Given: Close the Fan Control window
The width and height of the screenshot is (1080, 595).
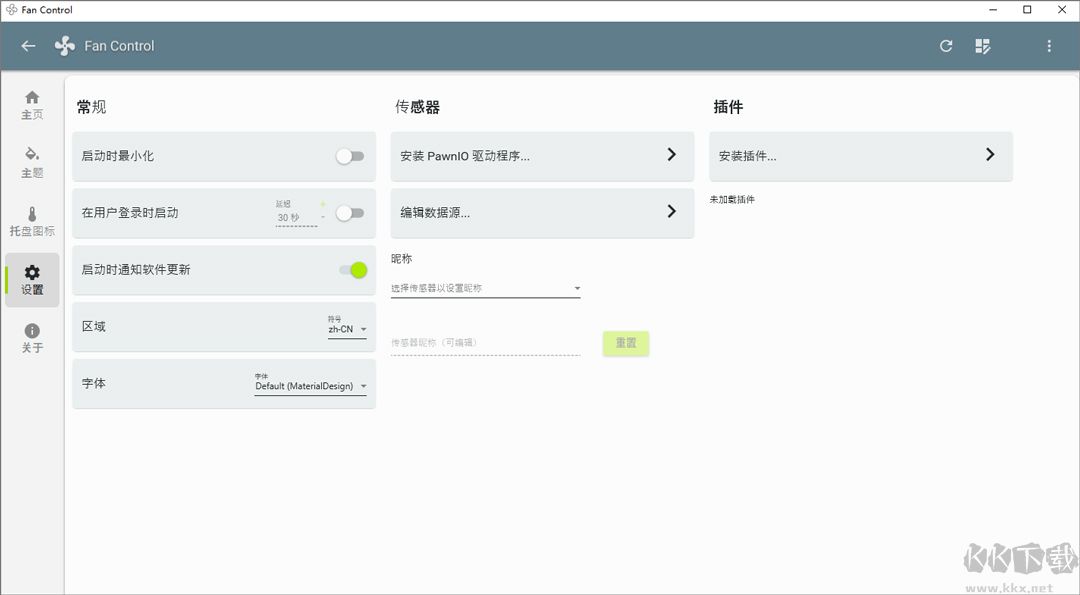Looking at the screenshot, I should click(1062, 10).
